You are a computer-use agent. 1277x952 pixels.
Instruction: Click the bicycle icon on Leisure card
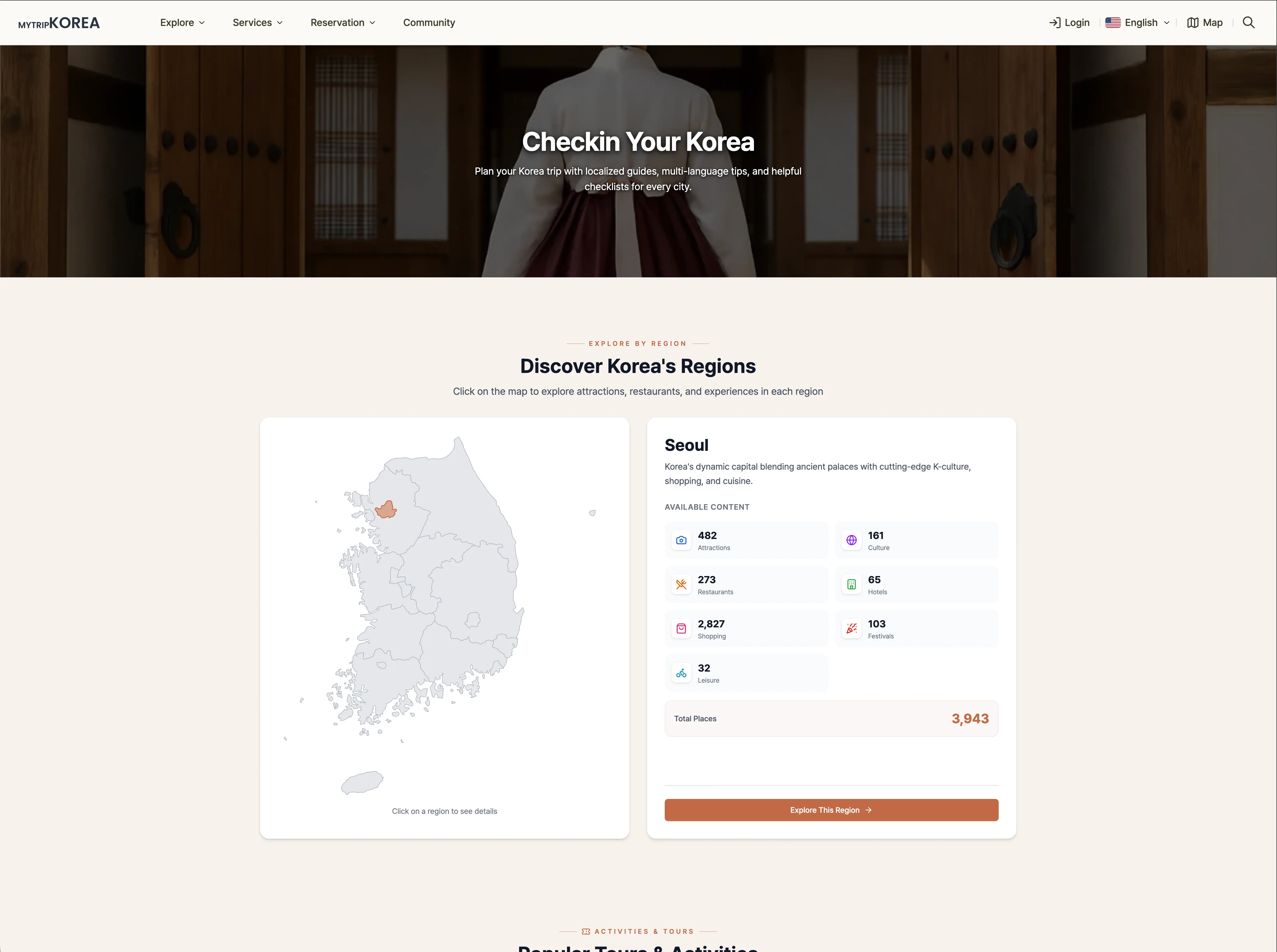click(x=681, y=672)
